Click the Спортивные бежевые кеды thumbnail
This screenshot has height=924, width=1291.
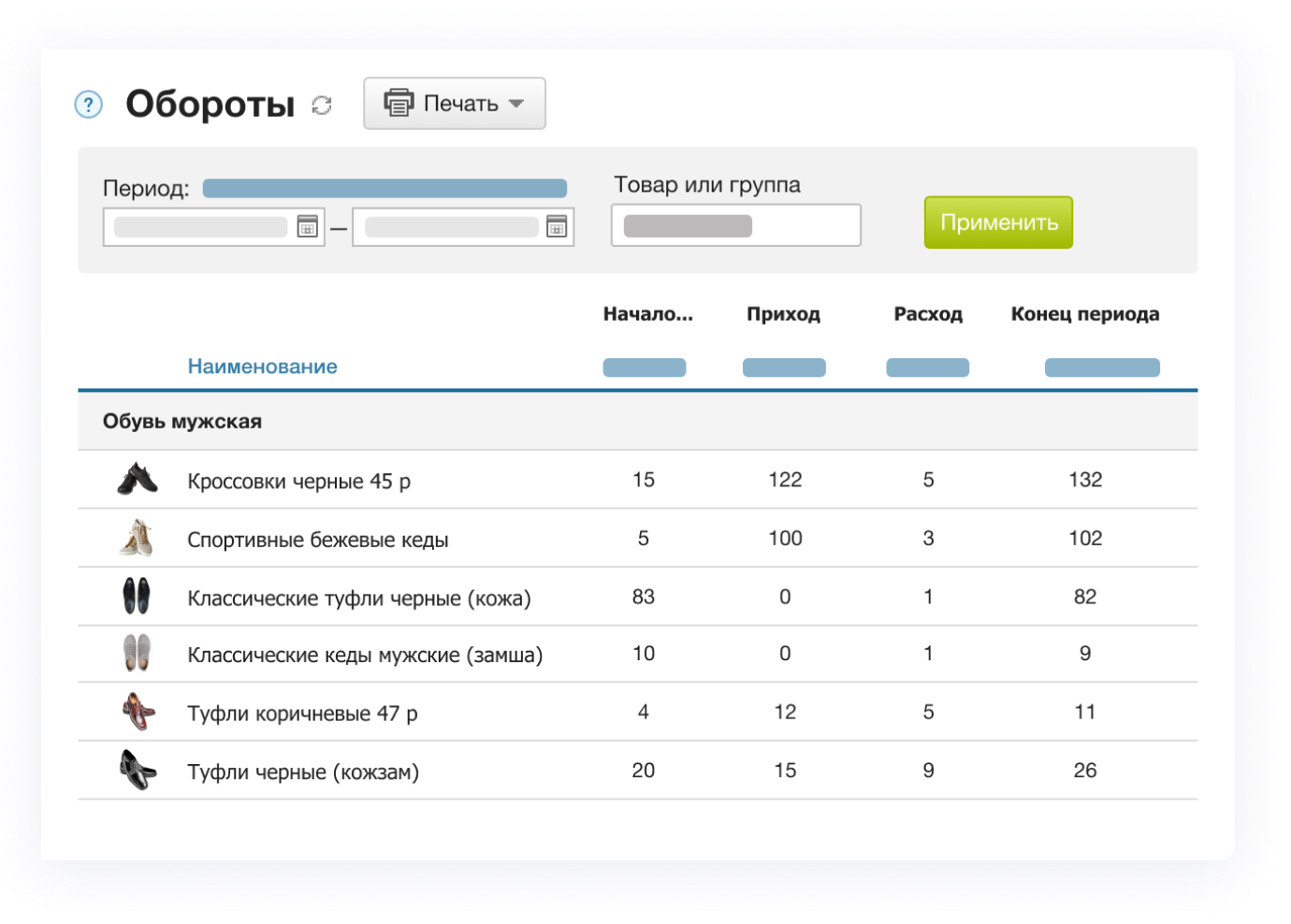tap(137, 538)
